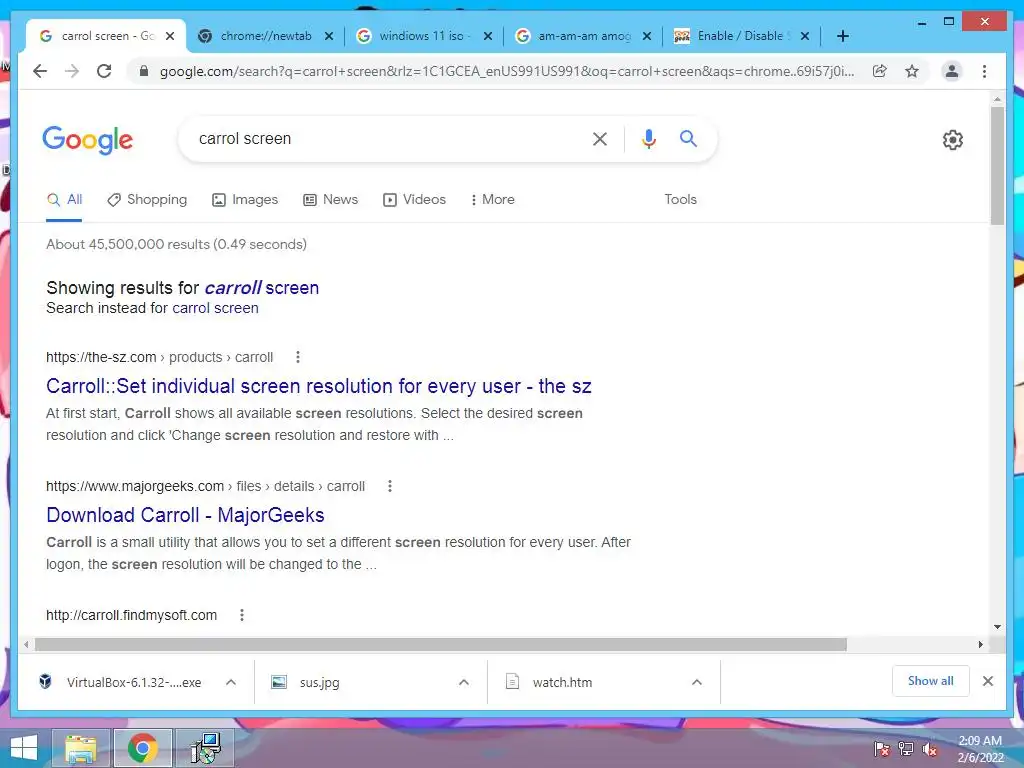Select the News search filter
Screen dimensions: 1024x768
[x=331, y=200]
